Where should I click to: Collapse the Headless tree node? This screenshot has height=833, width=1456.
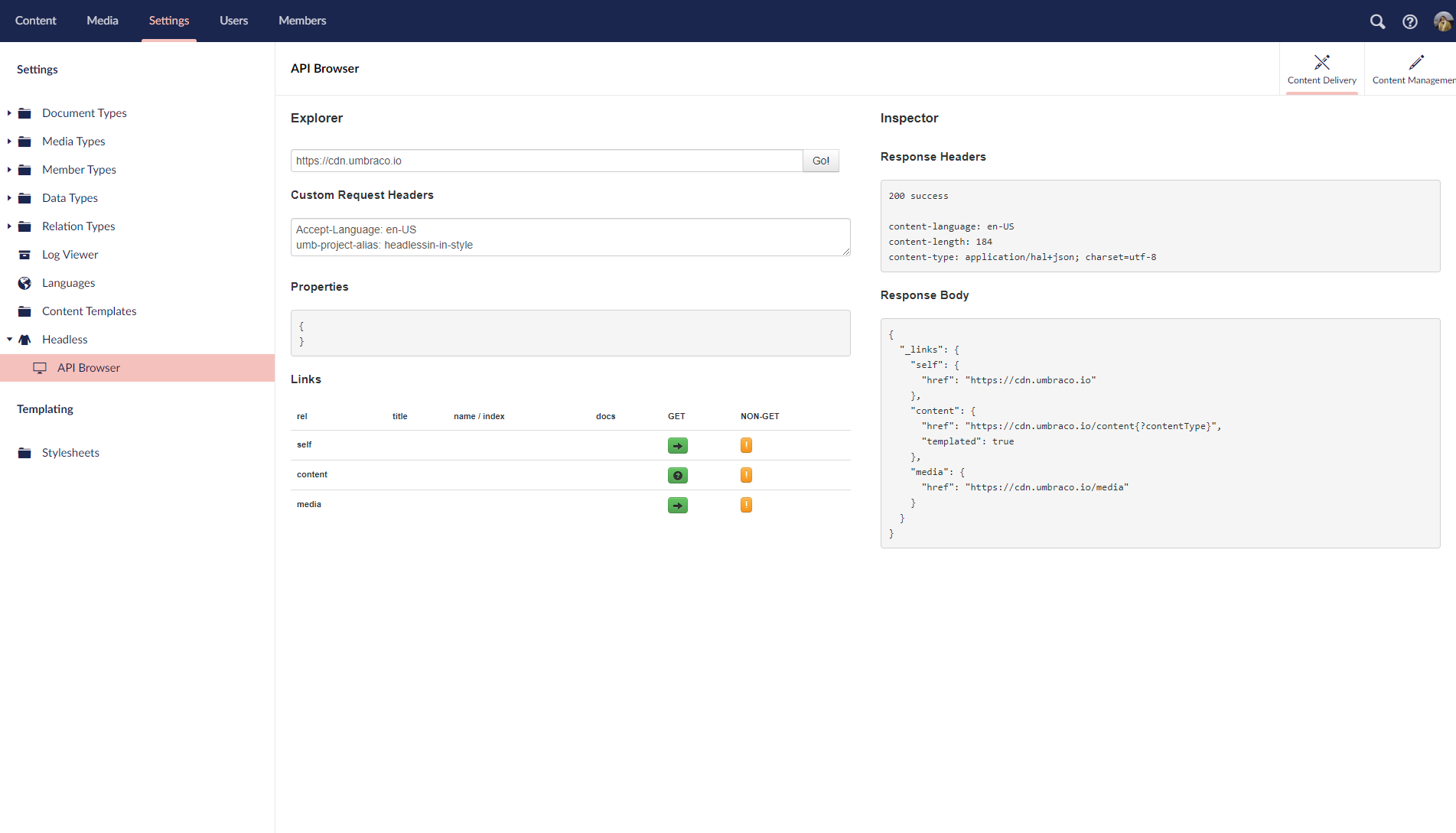tap(9, 340)
